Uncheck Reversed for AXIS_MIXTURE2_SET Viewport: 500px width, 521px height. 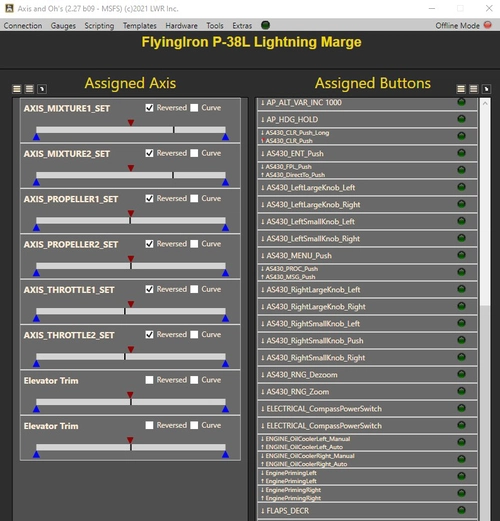pos(149,153)
